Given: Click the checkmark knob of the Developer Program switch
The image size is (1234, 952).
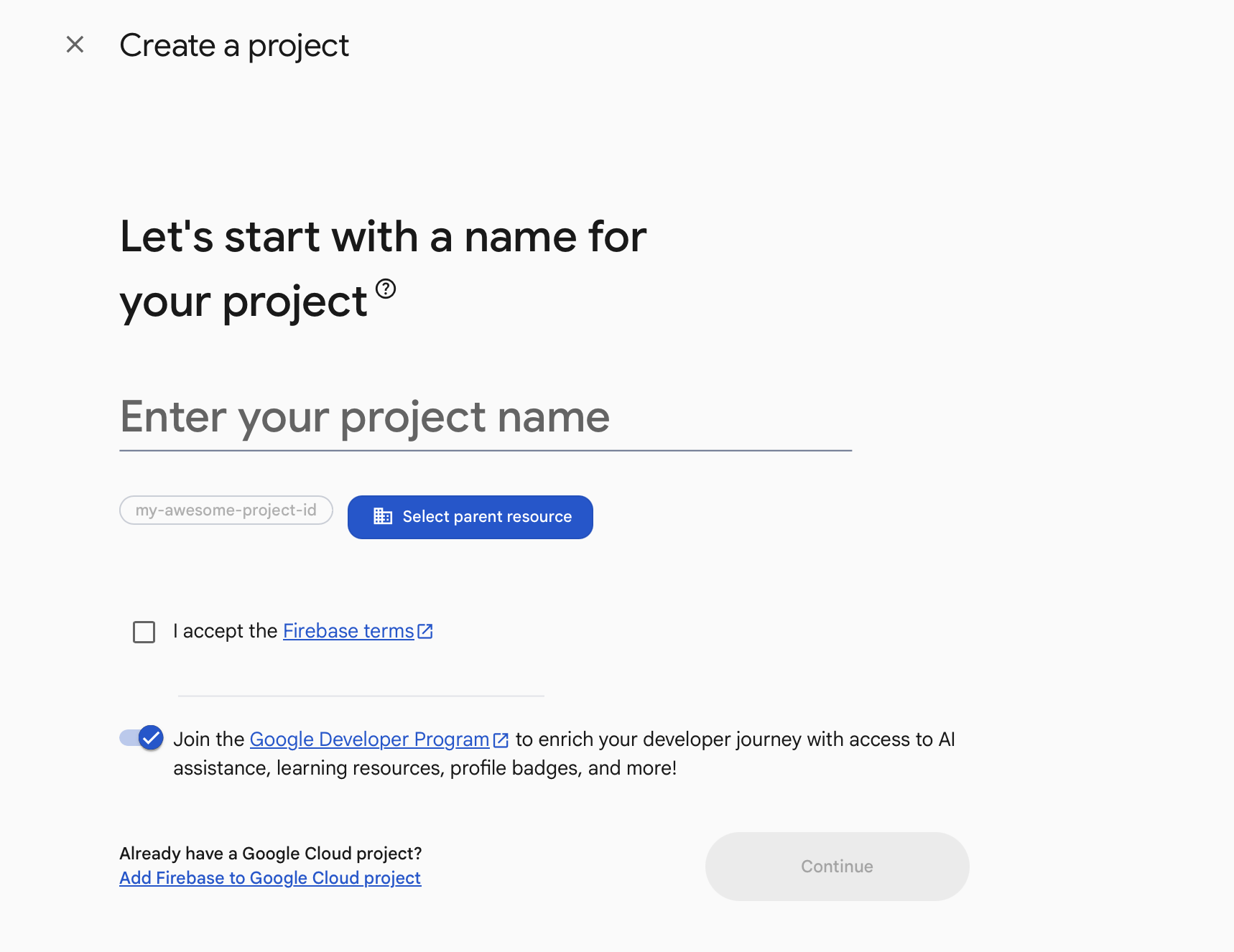Looking at the screenshot, I should (x=151, y=737).
